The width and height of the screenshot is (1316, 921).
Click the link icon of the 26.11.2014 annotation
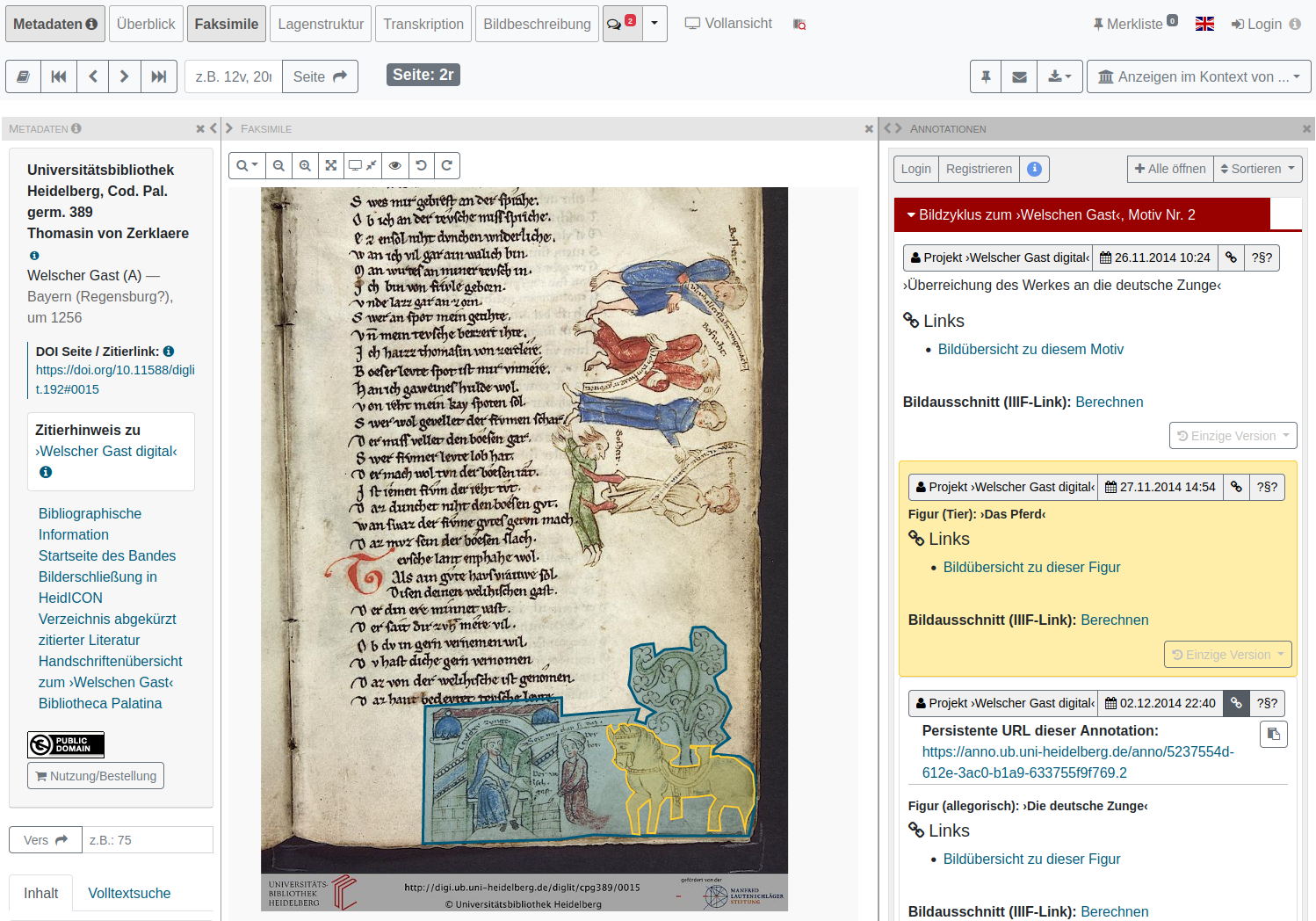click(x=1232, y=257)
